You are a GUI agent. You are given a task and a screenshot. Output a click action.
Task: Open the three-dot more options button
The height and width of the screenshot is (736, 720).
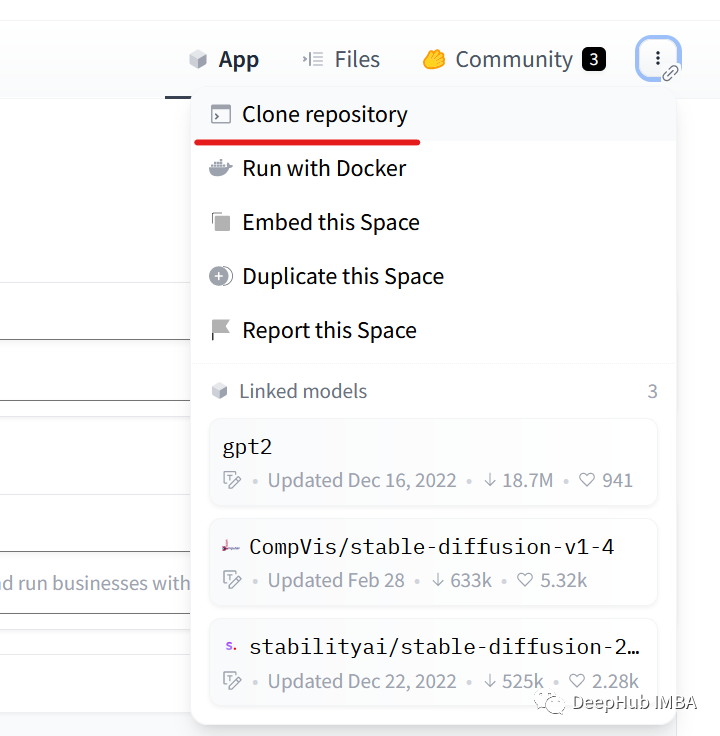(658, 59)
